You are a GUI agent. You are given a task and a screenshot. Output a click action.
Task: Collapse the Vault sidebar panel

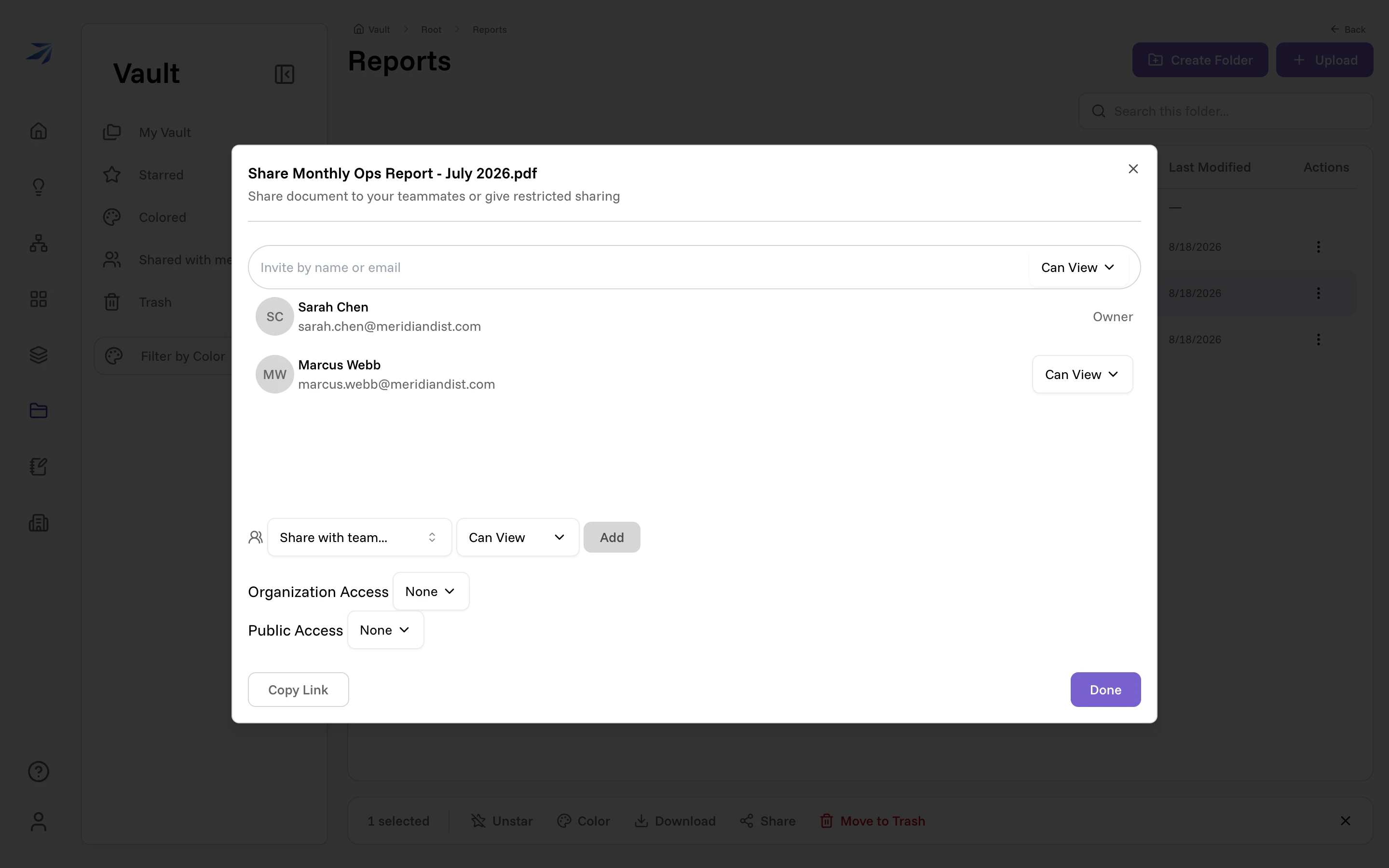coord(284,74)
